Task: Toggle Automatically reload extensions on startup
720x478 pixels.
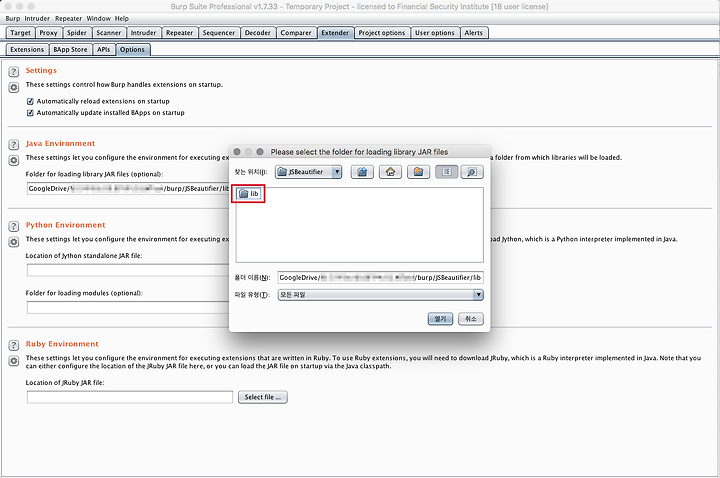Action: pyautogui.click(x=30, y=101)
